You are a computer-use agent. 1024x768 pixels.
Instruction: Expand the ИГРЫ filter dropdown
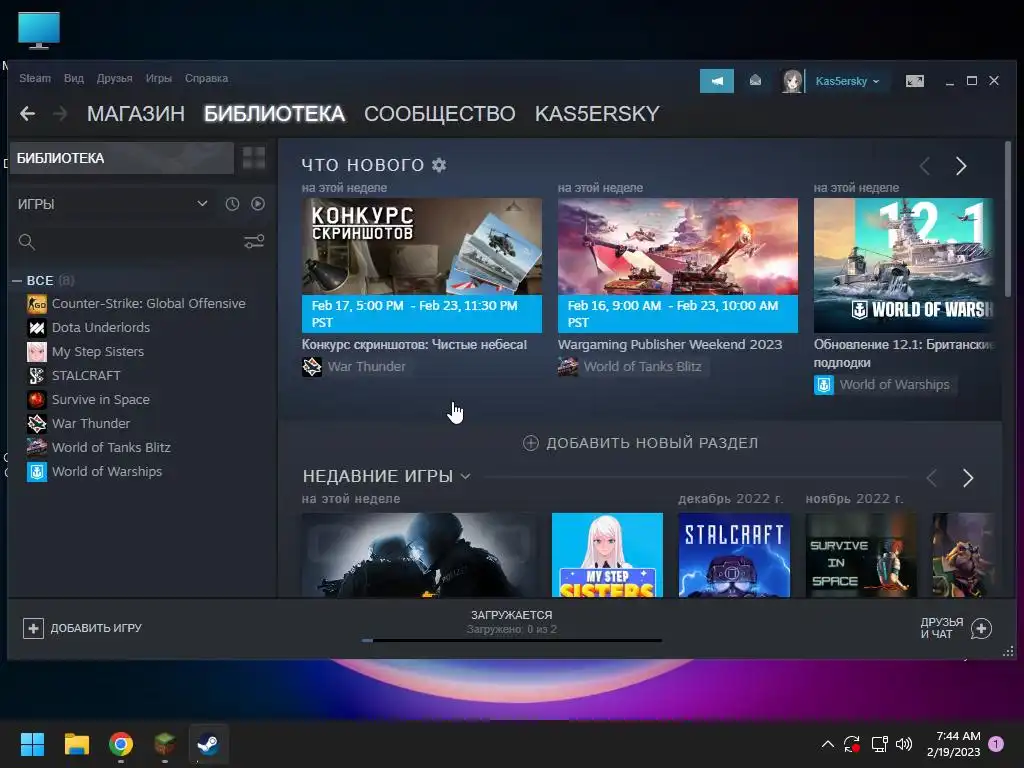(202, 204)
